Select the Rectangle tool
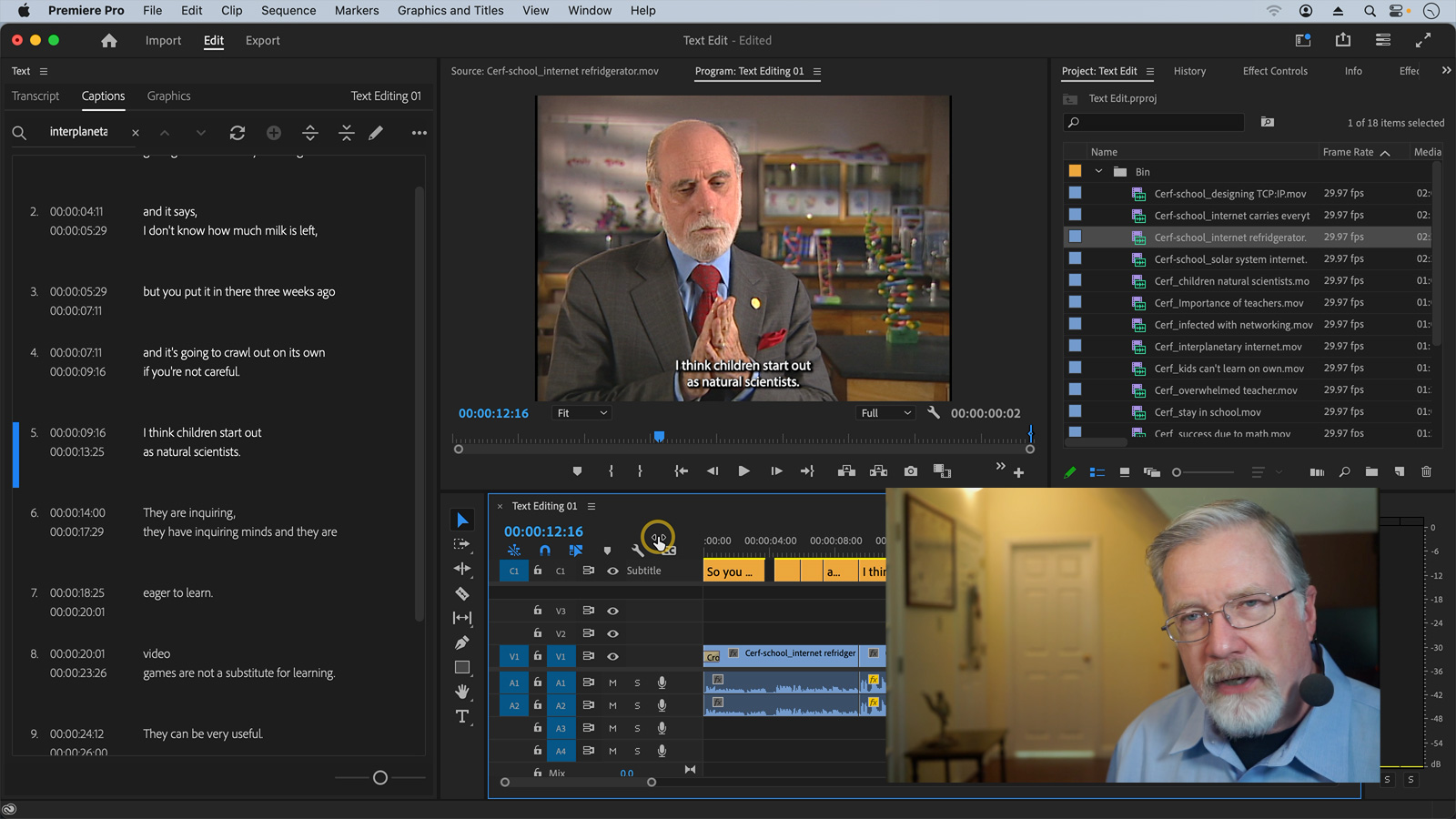1456x819 pixels. tap(462, 667)
